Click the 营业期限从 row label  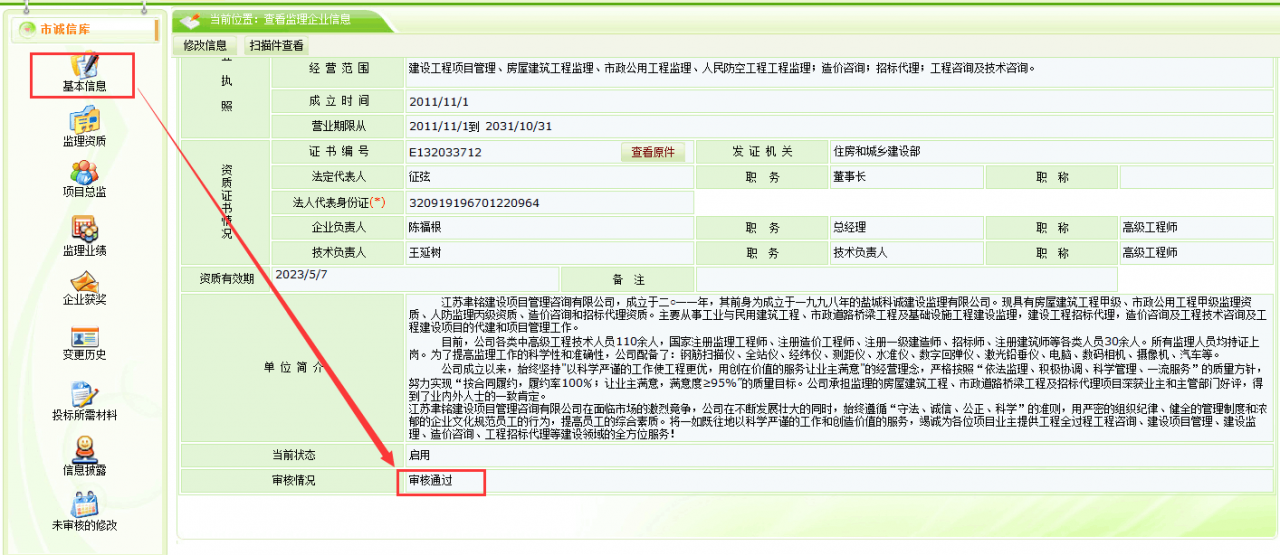click(338, 127)
